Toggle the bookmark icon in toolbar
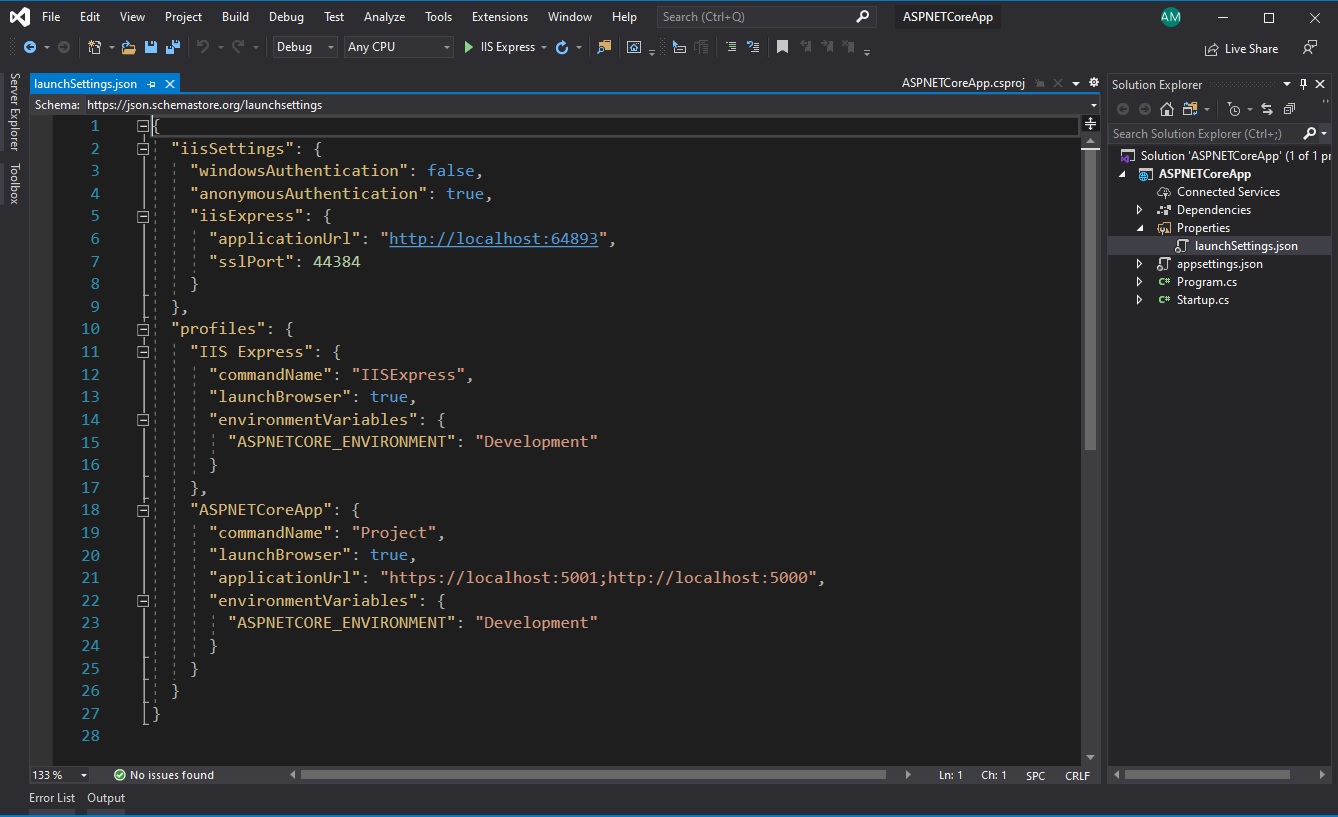The width and height of the screenshot is (1338, 817). [782, 47]
